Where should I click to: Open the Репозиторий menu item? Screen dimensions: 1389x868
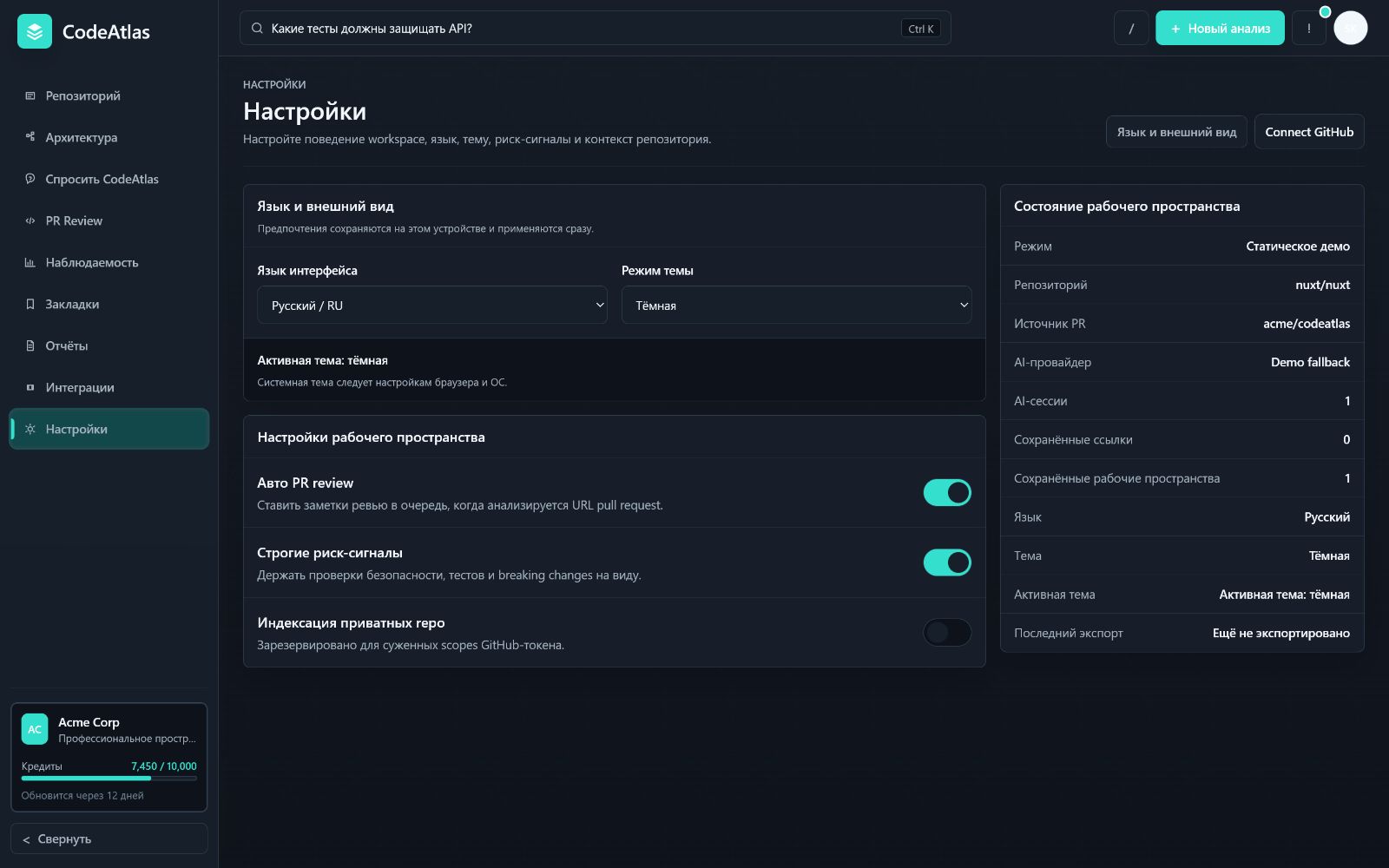(109, 95)
